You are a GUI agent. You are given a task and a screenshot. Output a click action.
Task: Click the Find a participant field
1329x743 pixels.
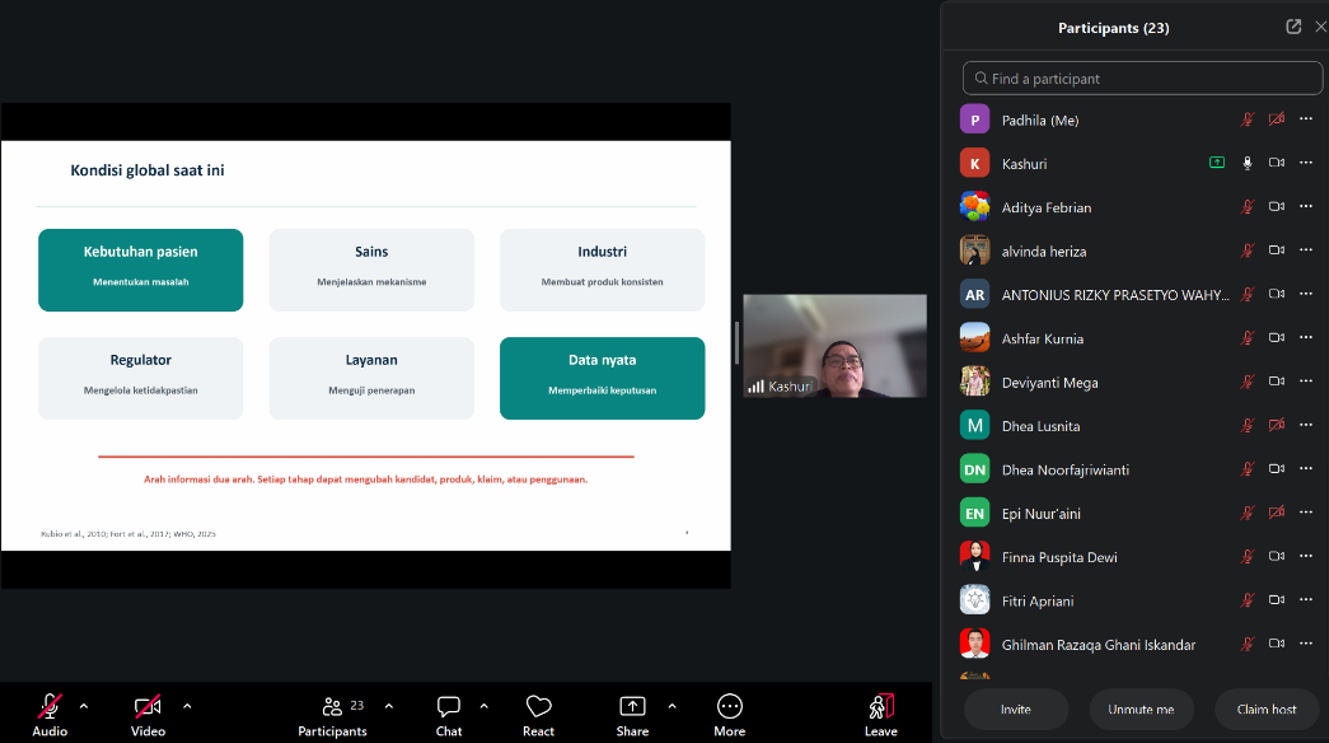(1143, 78)
